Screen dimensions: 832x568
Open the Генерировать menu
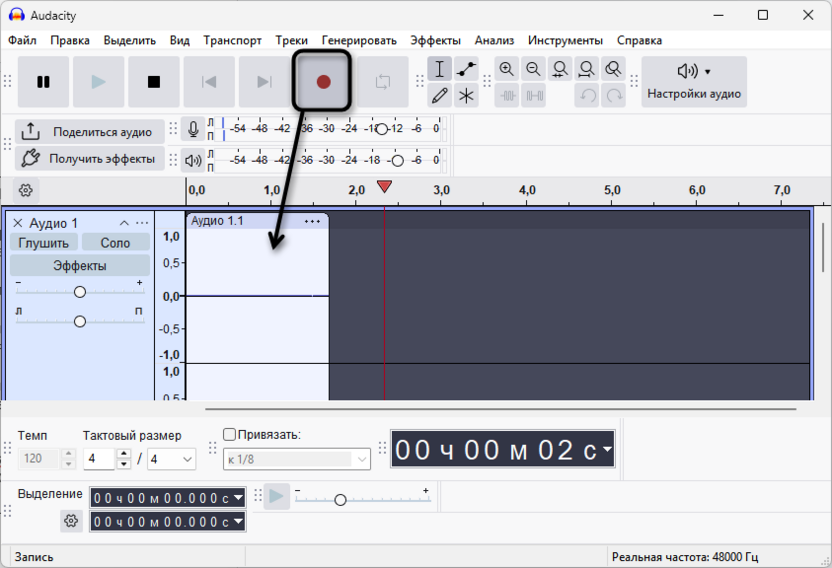(x=359, y=40)
